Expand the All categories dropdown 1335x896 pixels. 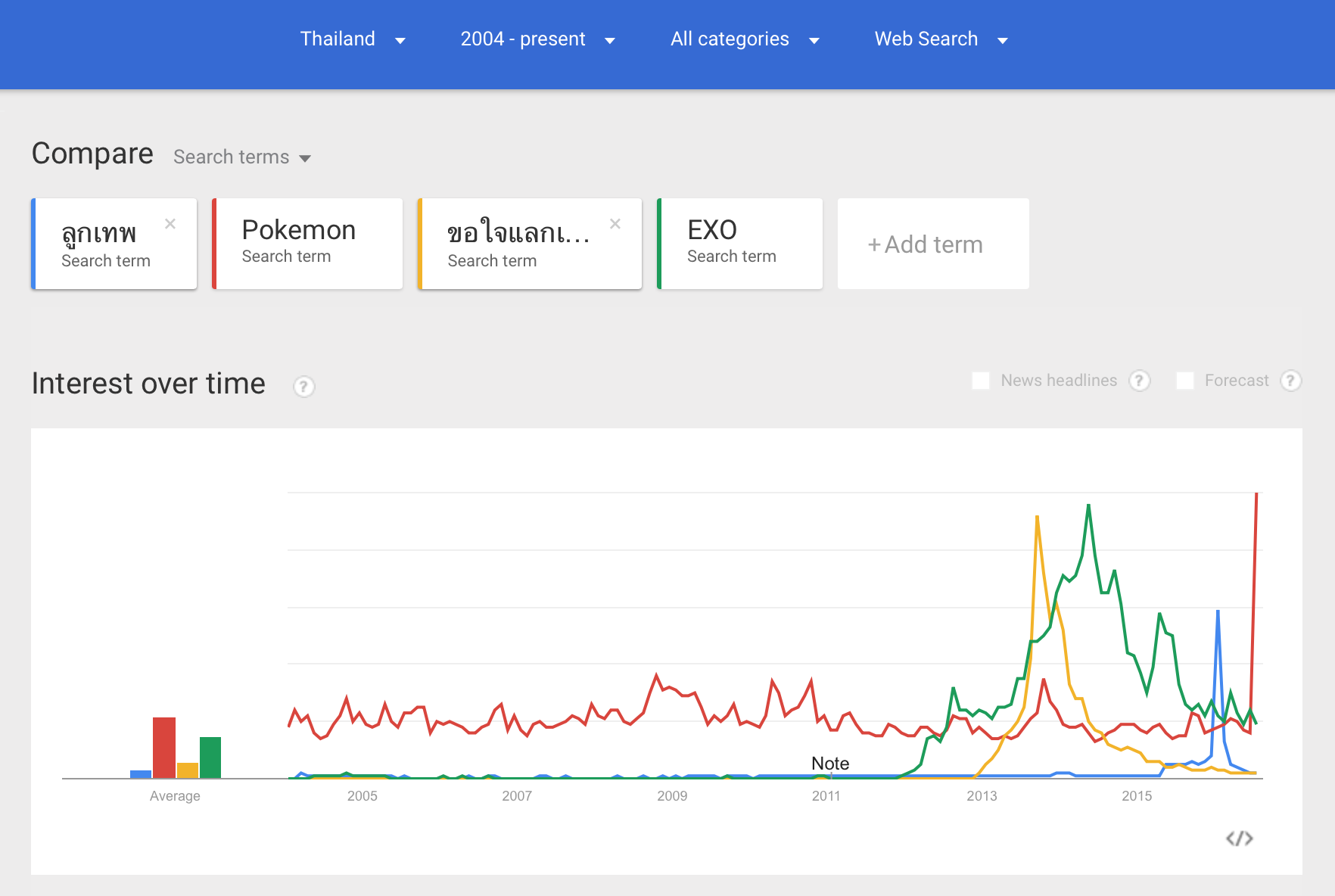pyautogui.click(x=745, y=39)
